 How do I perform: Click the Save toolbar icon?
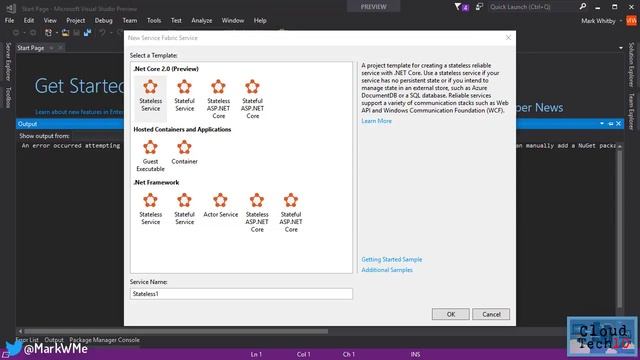pos(76,33)
